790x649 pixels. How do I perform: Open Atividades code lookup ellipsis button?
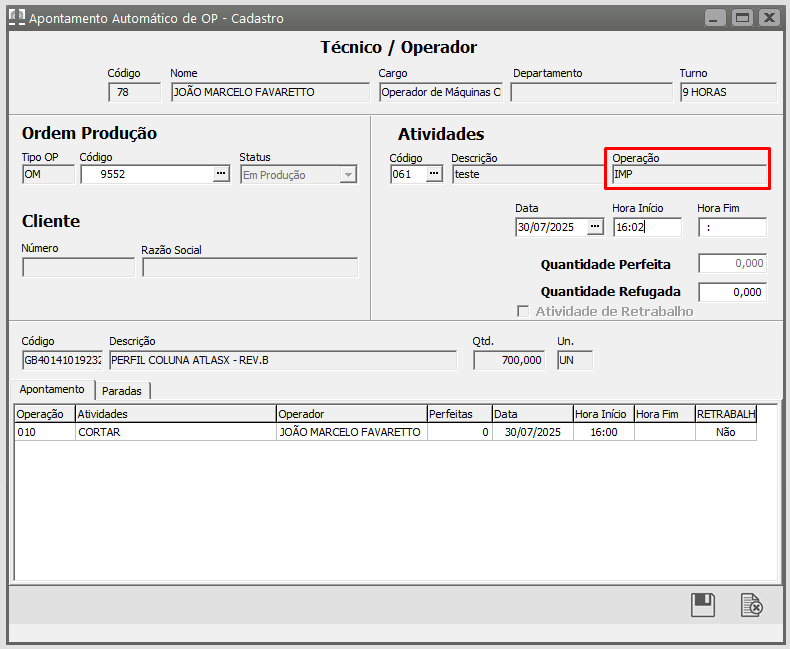tap(434, 174)
